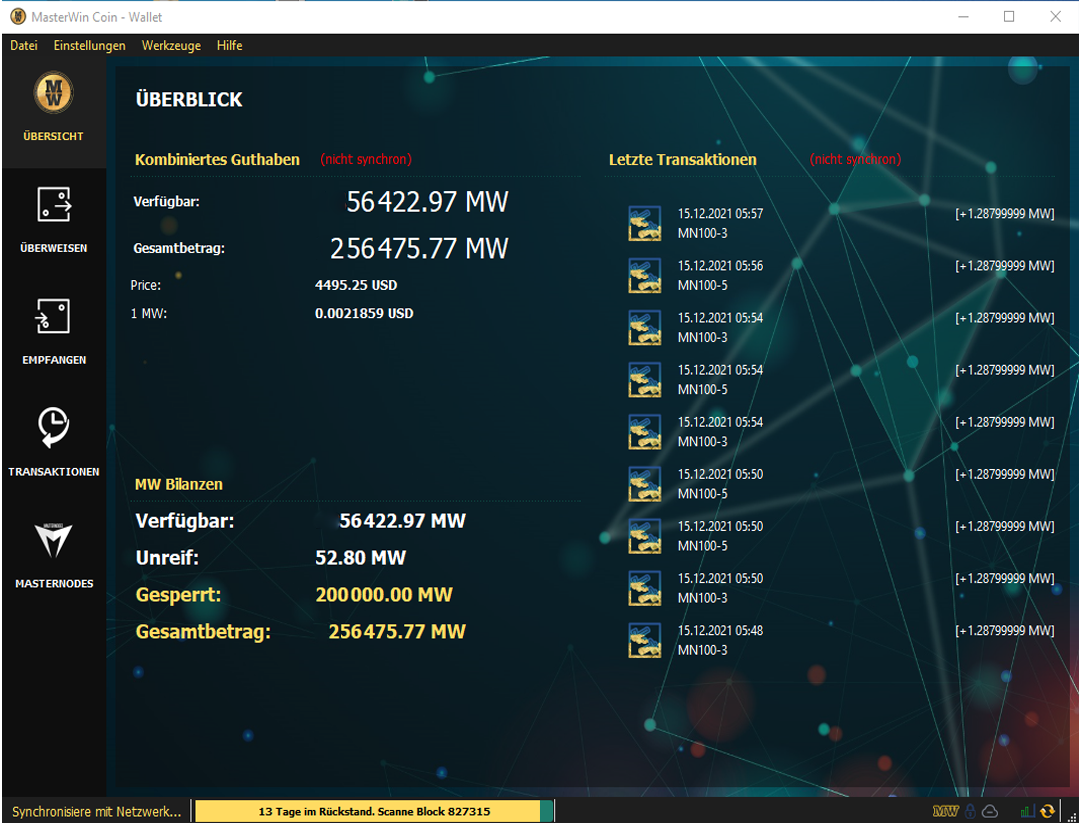Image resolution: width=1079 pixels, height=823 pixels.
Task: Click the 05:48 MN100-3 transaction icon
Action: 644,640
